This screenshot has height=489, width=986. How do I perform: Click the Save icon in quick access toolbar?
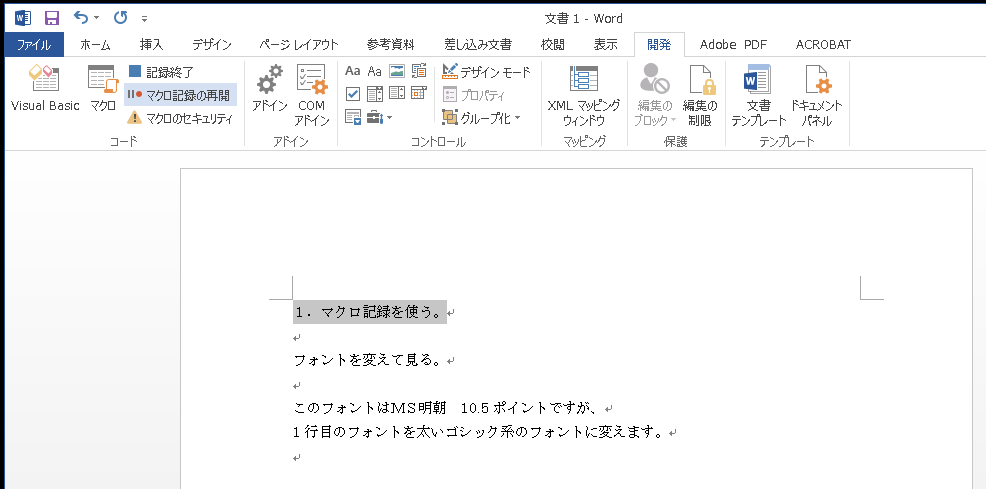click(52, 18)
